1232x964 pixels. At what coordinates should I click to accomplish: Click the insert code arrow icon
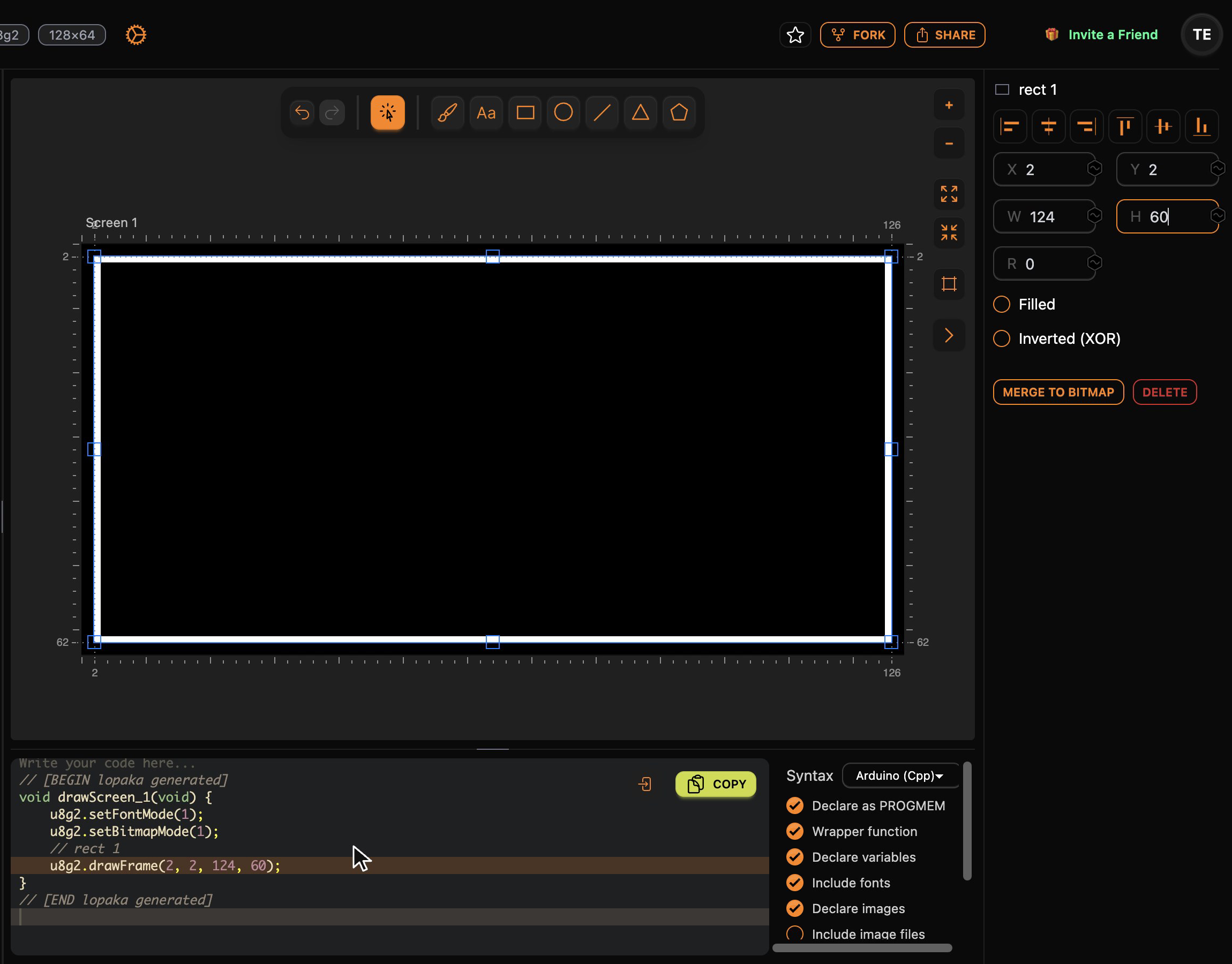click(645, 784)
